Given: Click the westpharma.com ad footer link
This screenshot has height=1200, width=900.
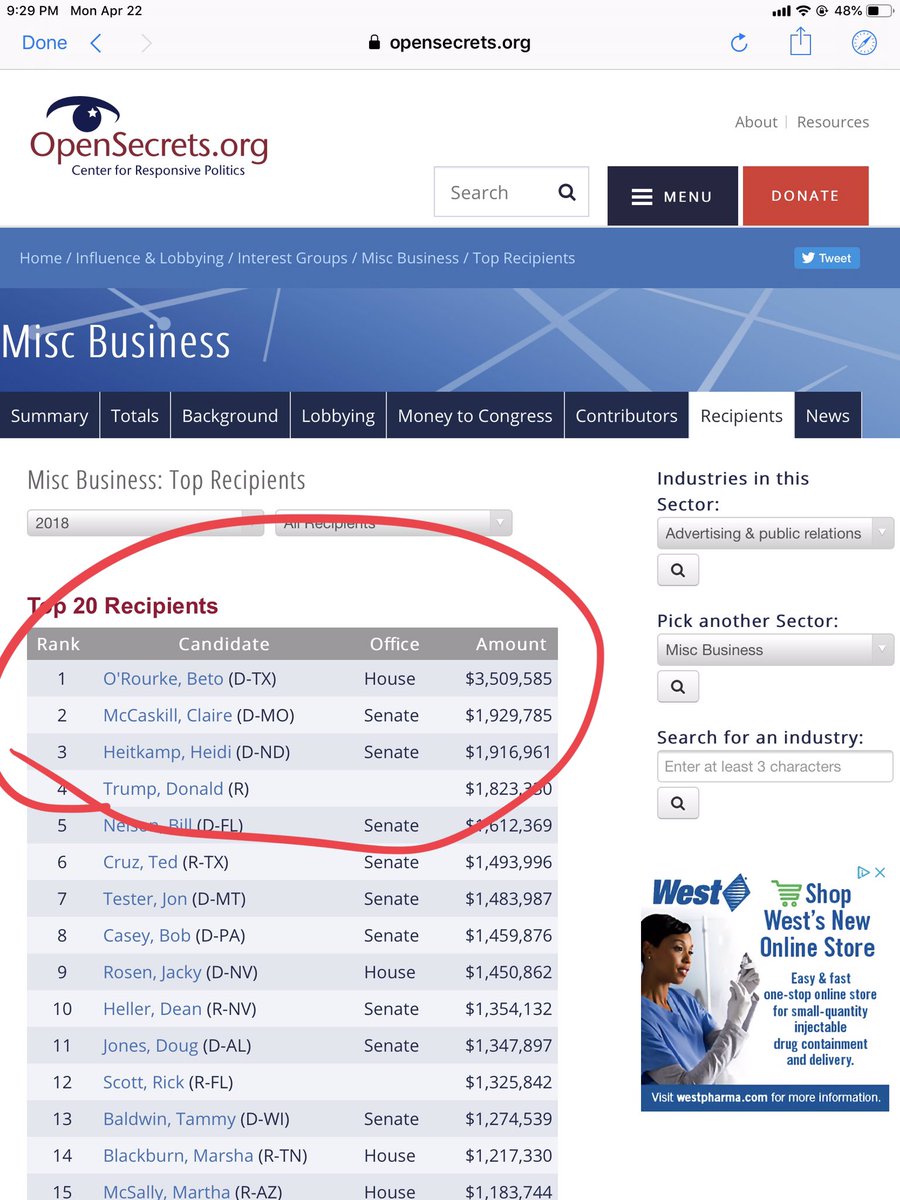Looking at the screenshot, I should [x=765, y=1097].
